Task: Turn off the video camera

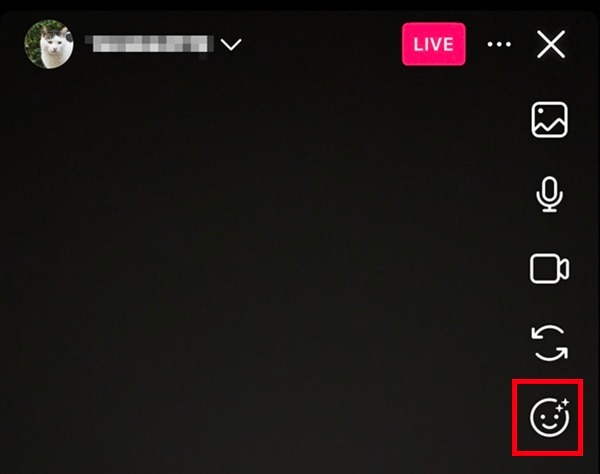Action: pos(549,268)
